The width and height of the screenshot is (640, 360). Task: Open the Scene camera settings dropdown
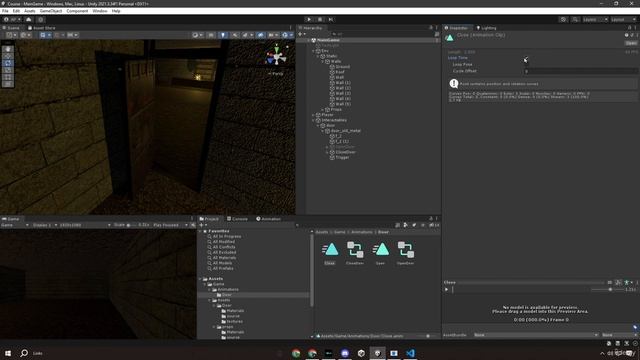click(x=273, y=35)
